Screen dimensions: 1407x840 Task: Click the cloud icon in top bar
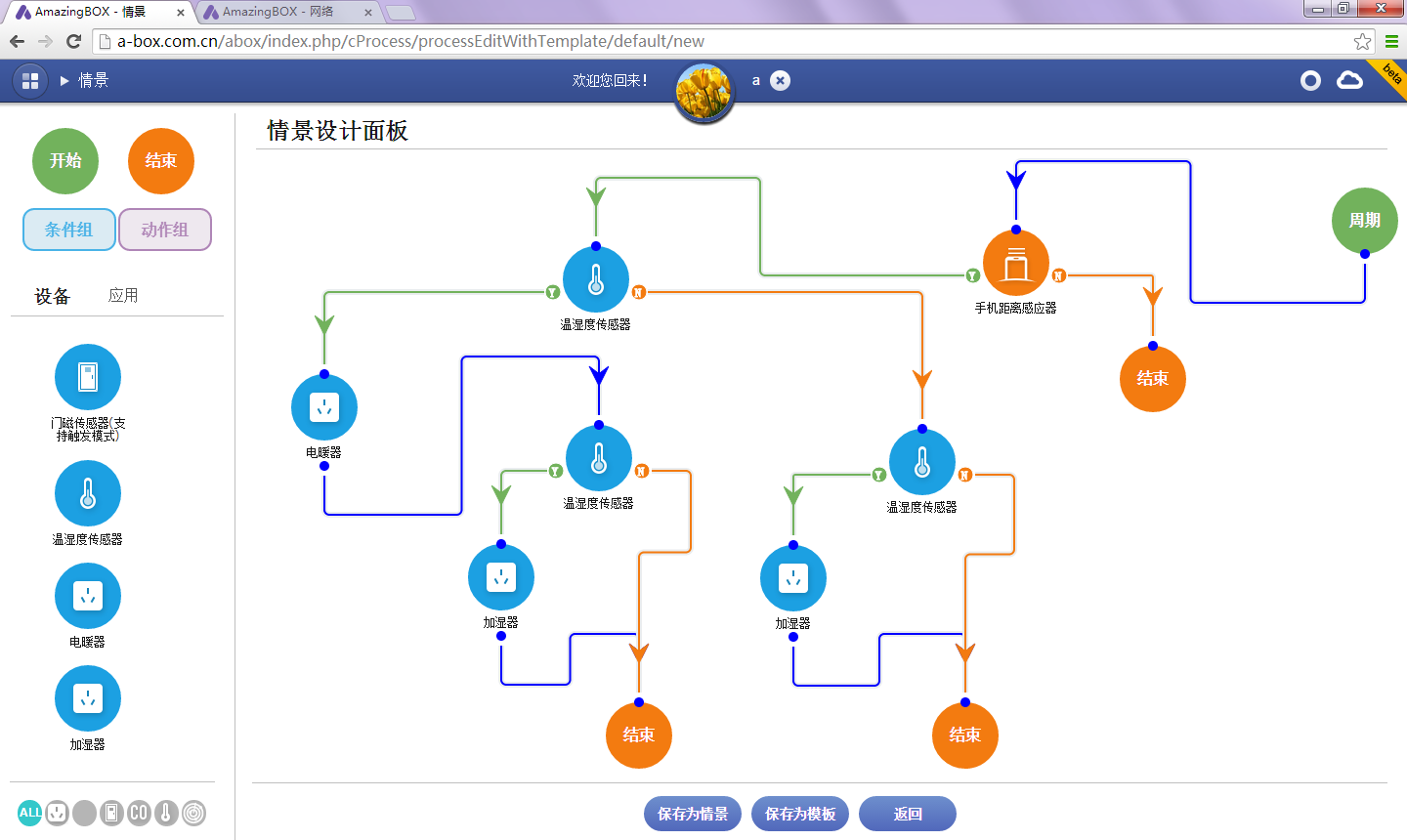(x=1349, y=80)
